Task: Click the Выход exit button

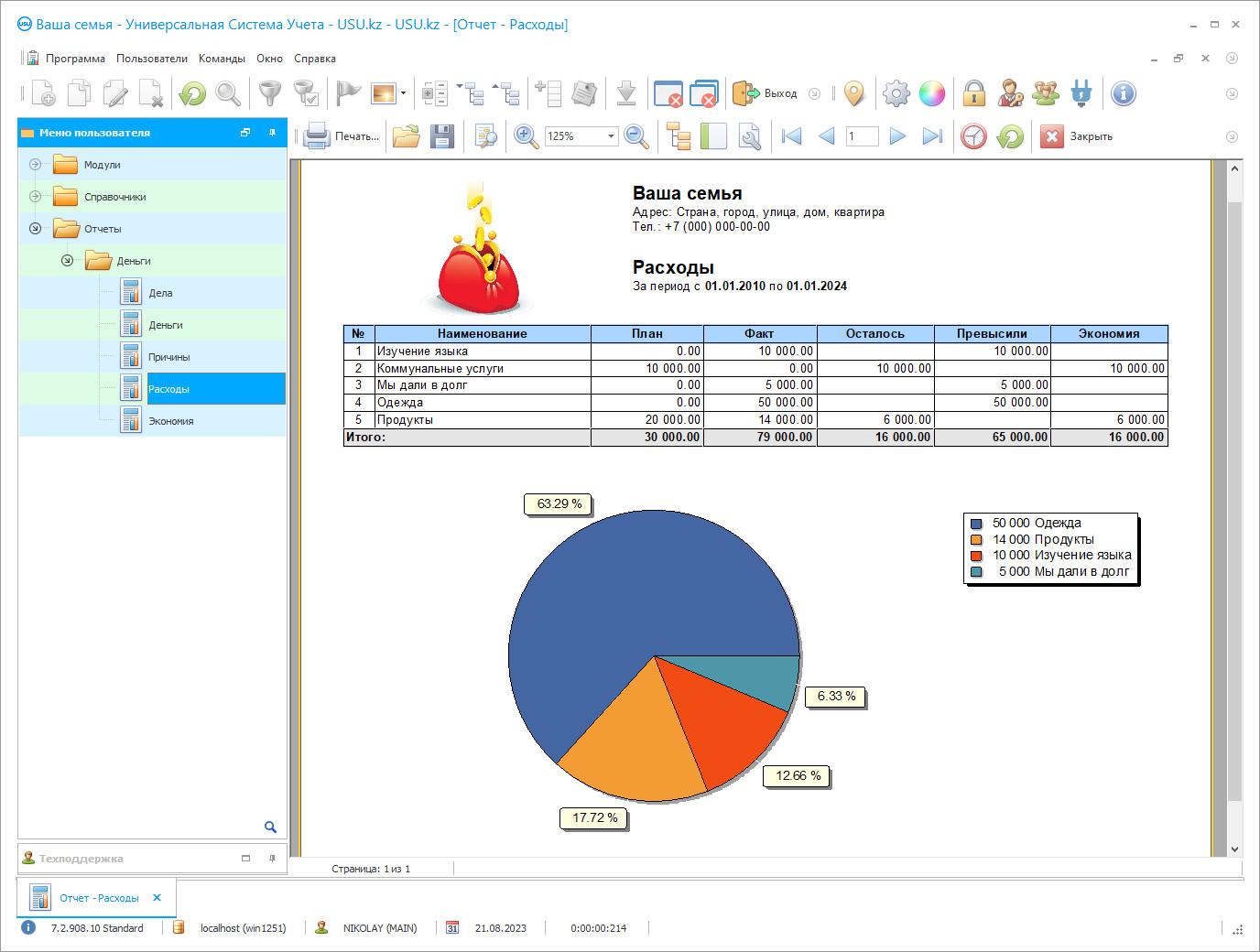Action: point(766,93)
